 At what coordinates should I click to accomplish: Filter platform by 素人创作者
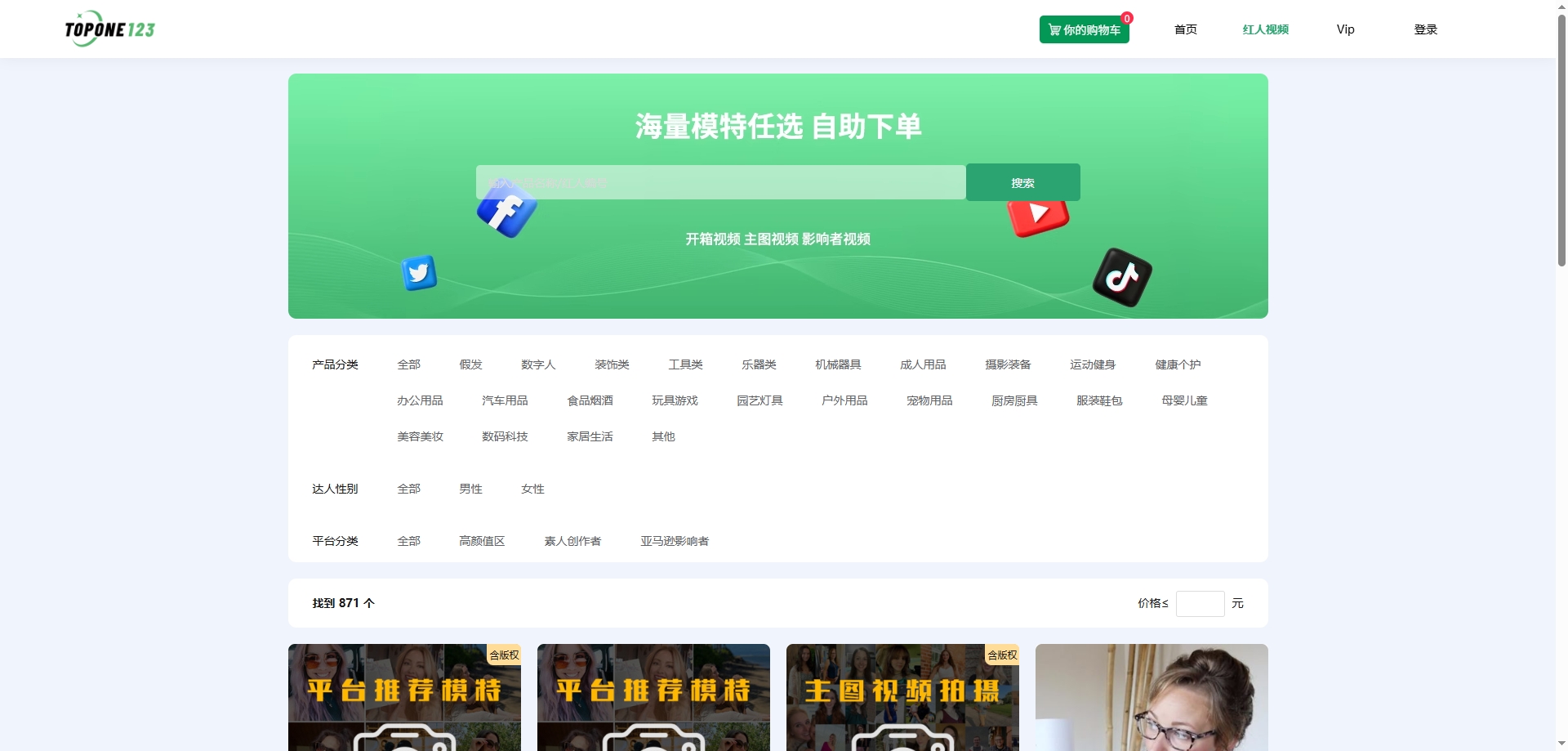point(572,541)
